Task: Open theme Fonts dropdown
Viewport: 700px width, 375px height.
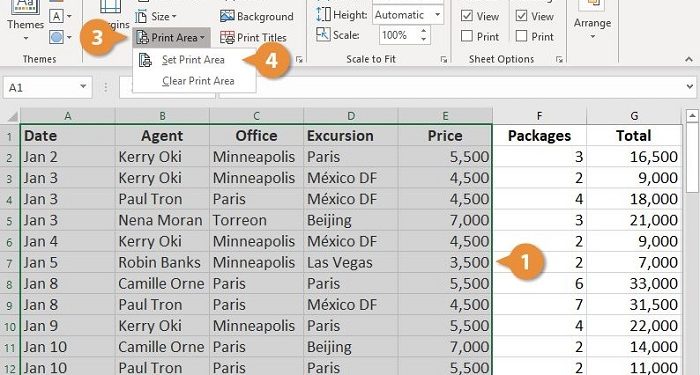Action: pos(61,17)
